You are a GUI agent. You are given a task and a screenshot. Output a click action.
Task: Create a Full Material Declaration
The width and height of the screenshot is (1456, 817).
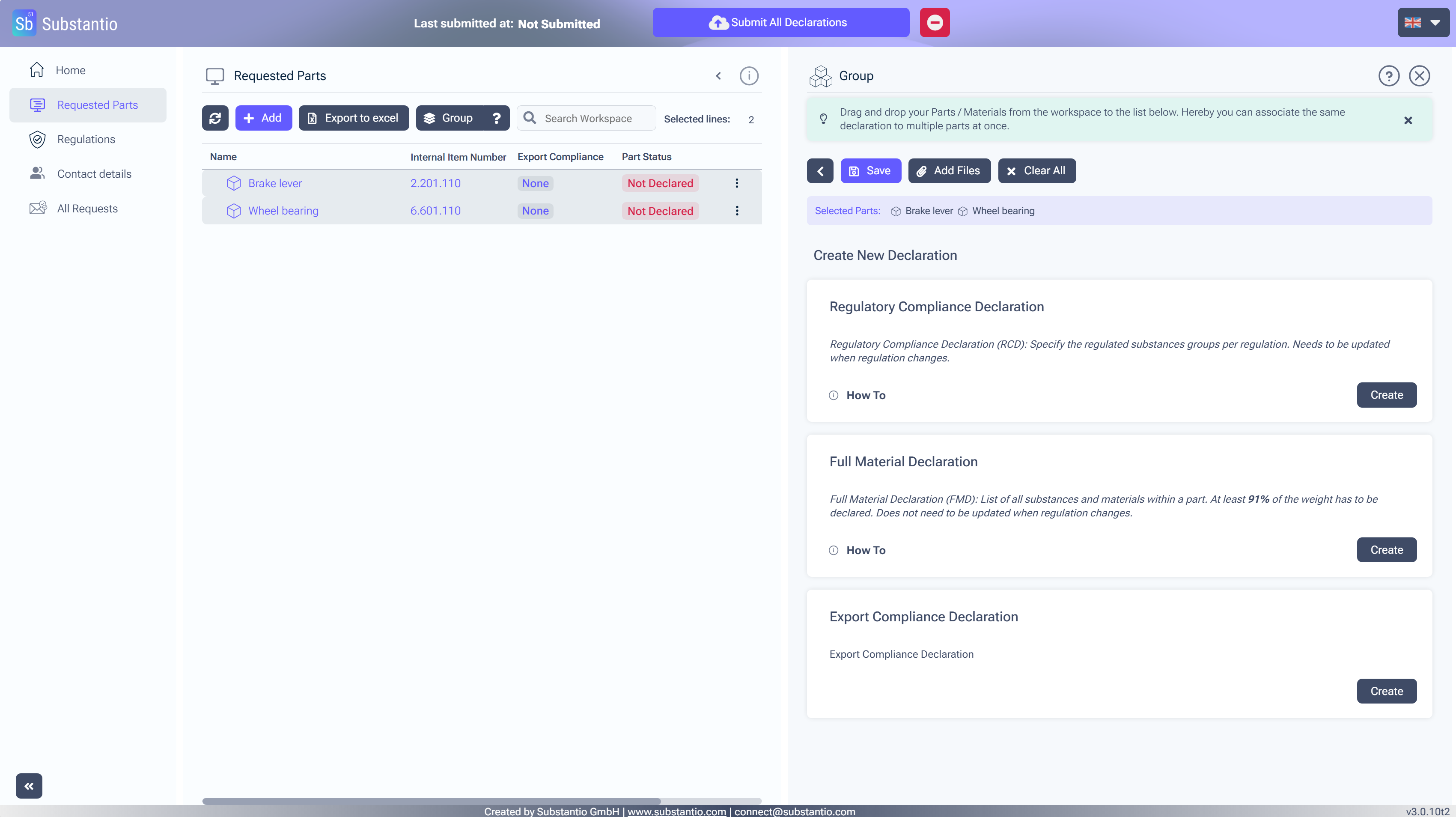[x=1386, y=549]
